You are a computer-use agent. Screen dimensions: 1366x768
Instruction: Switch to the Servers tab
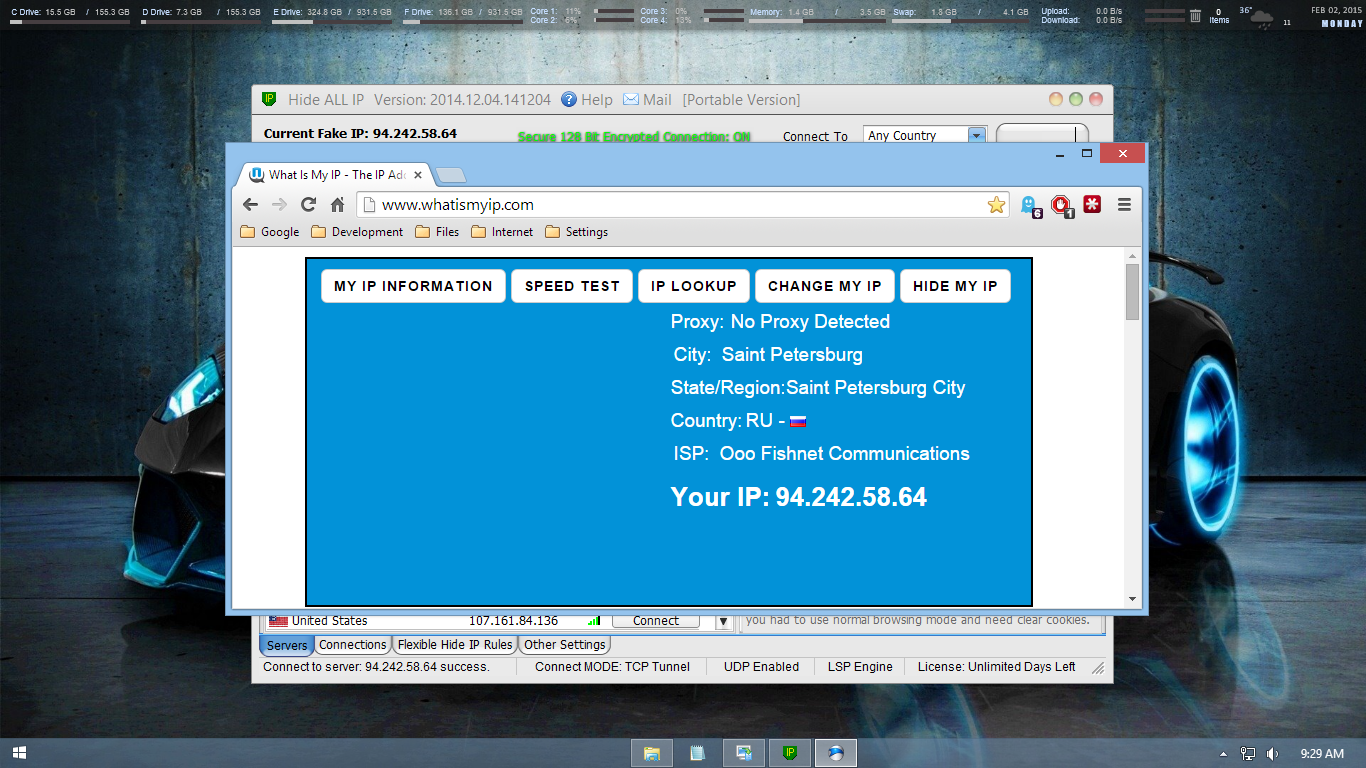(287, 645)
